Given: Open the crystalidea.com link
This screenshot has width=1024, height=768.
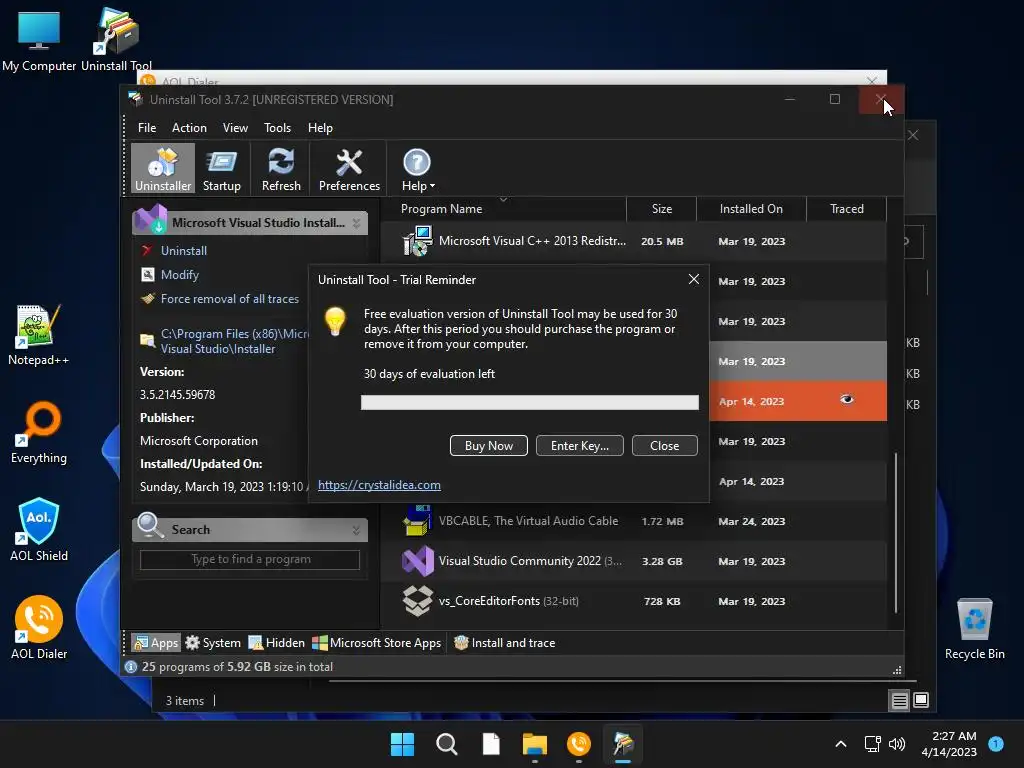Looking at the screenshot, I should (x=379, y=485).
